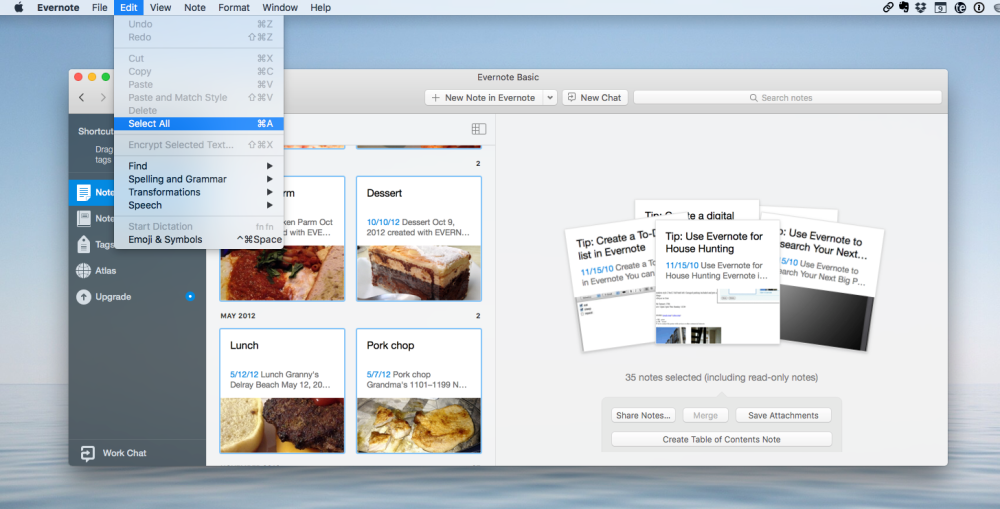Open Notebooks via its sidebar icon
Viewport: 1000px width, 509px height.
84,218
